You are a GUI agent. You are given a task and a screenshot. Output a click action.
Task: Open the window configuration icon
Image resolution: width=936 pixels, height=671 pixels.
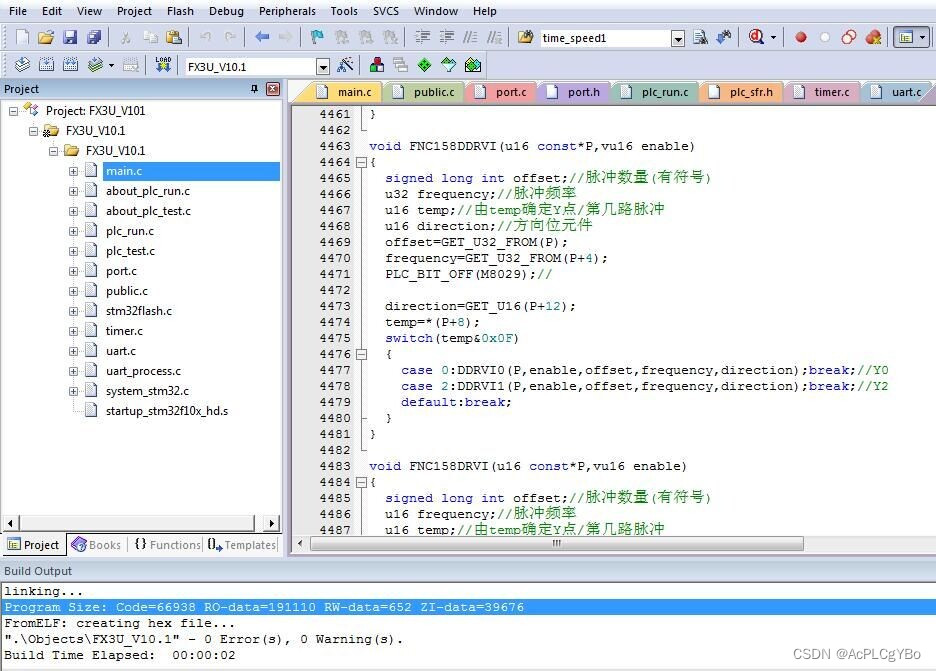(x=906, y=38)
